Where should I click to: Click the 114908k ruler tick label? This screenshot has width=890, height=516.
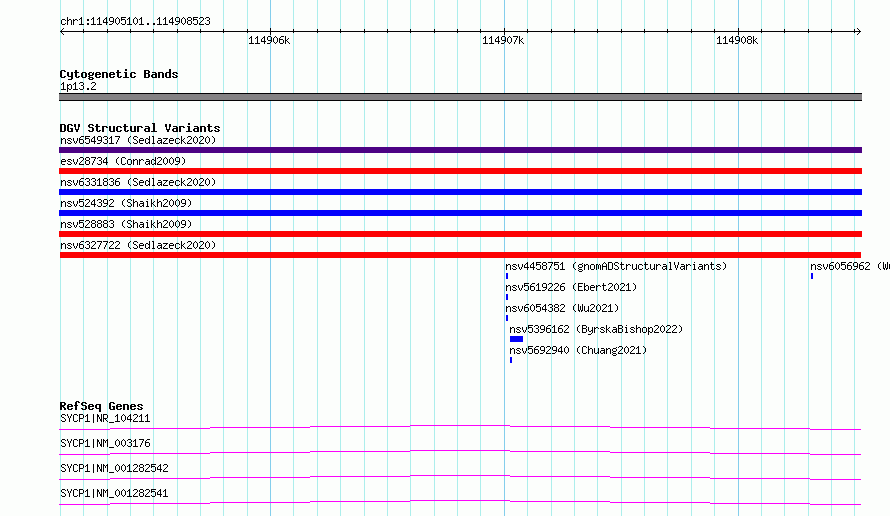pos(737,40)
